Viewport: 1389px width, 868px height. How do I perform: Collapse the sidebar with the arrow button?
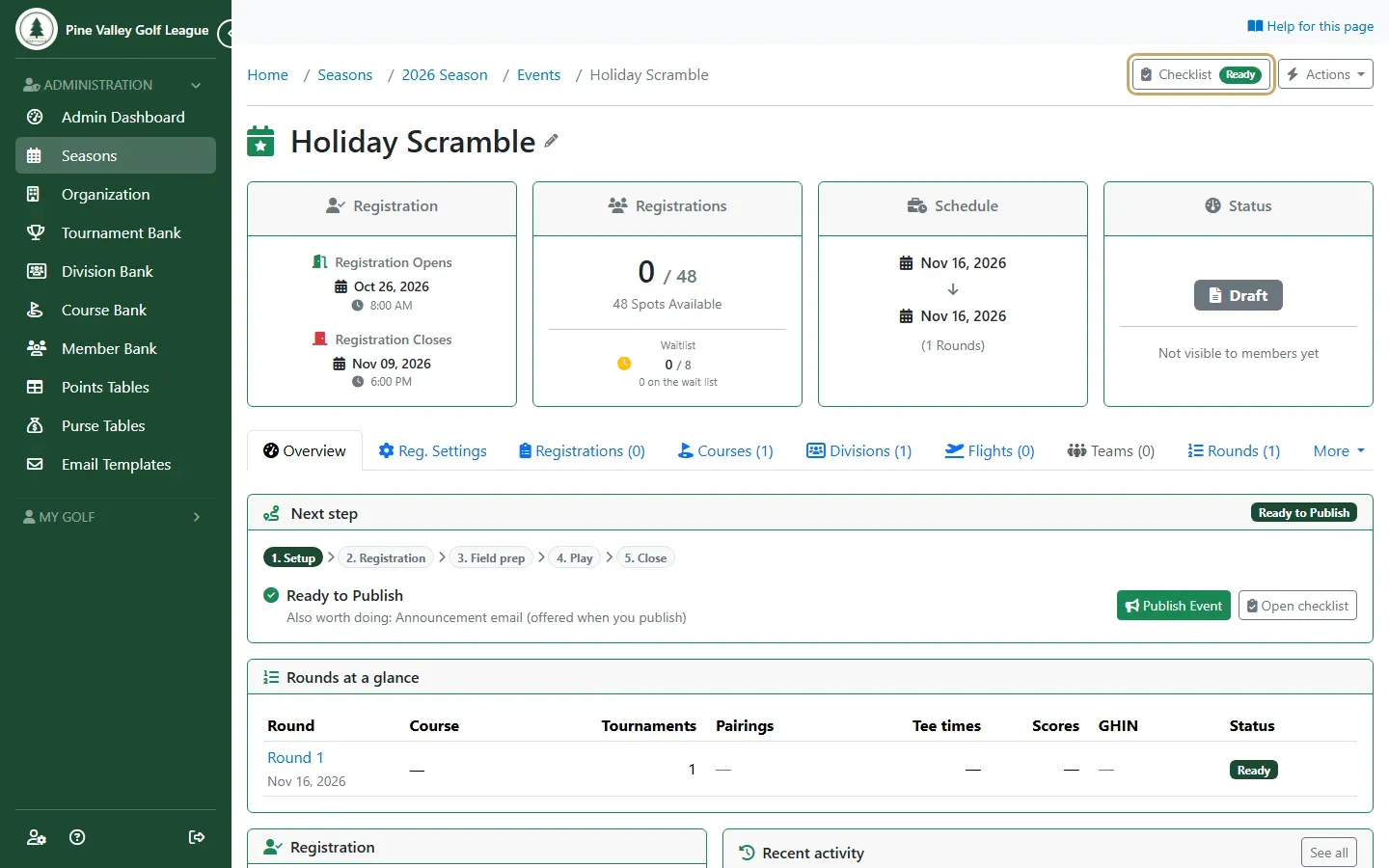(x=227, y=34)
